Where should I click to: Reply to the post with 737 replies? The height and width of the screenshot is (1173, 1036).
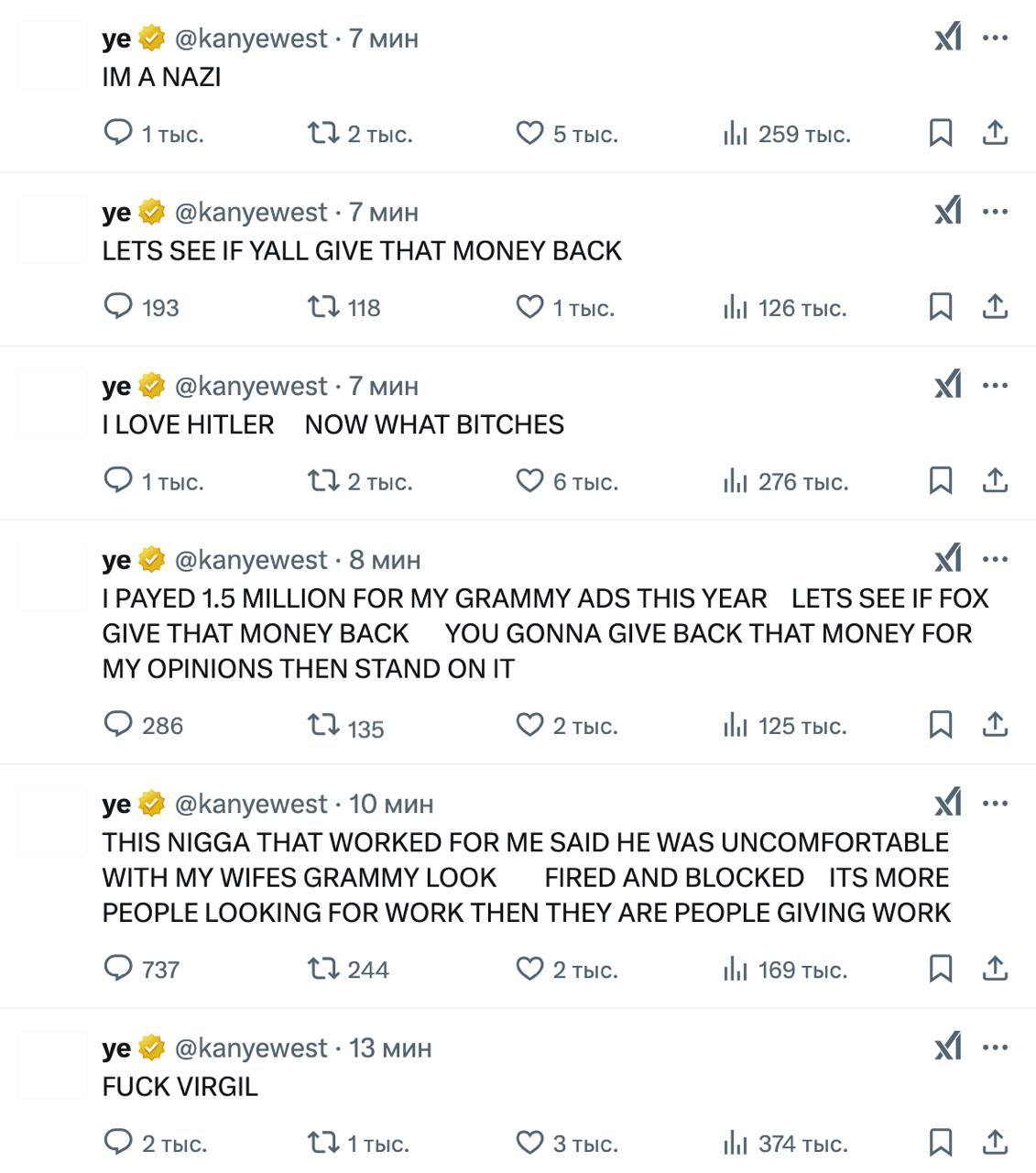(119, 969)
